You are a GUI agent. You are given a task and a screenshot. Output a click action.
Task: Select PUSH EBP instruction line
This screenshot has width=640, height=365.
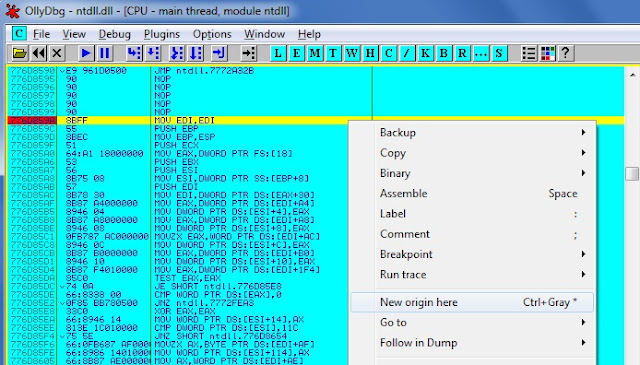[176, 129]
